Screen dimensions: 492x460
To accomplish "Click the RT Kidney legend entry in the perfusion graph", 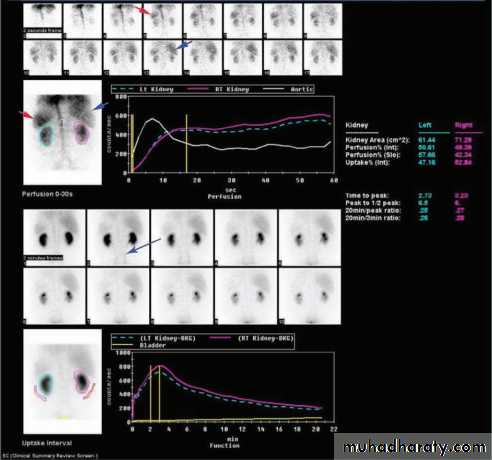I will (219, 89).
